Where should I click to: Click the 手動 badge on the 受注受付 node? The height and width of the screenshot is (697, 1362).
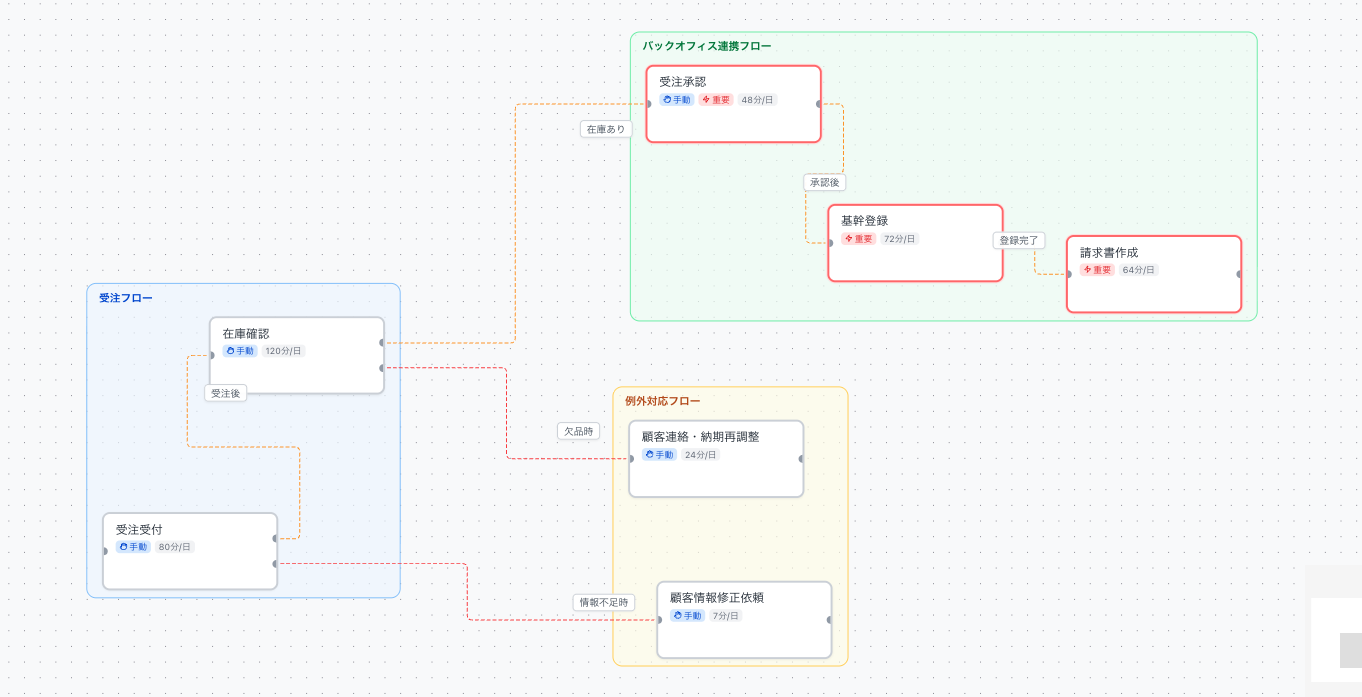click(x=132, y=546)
